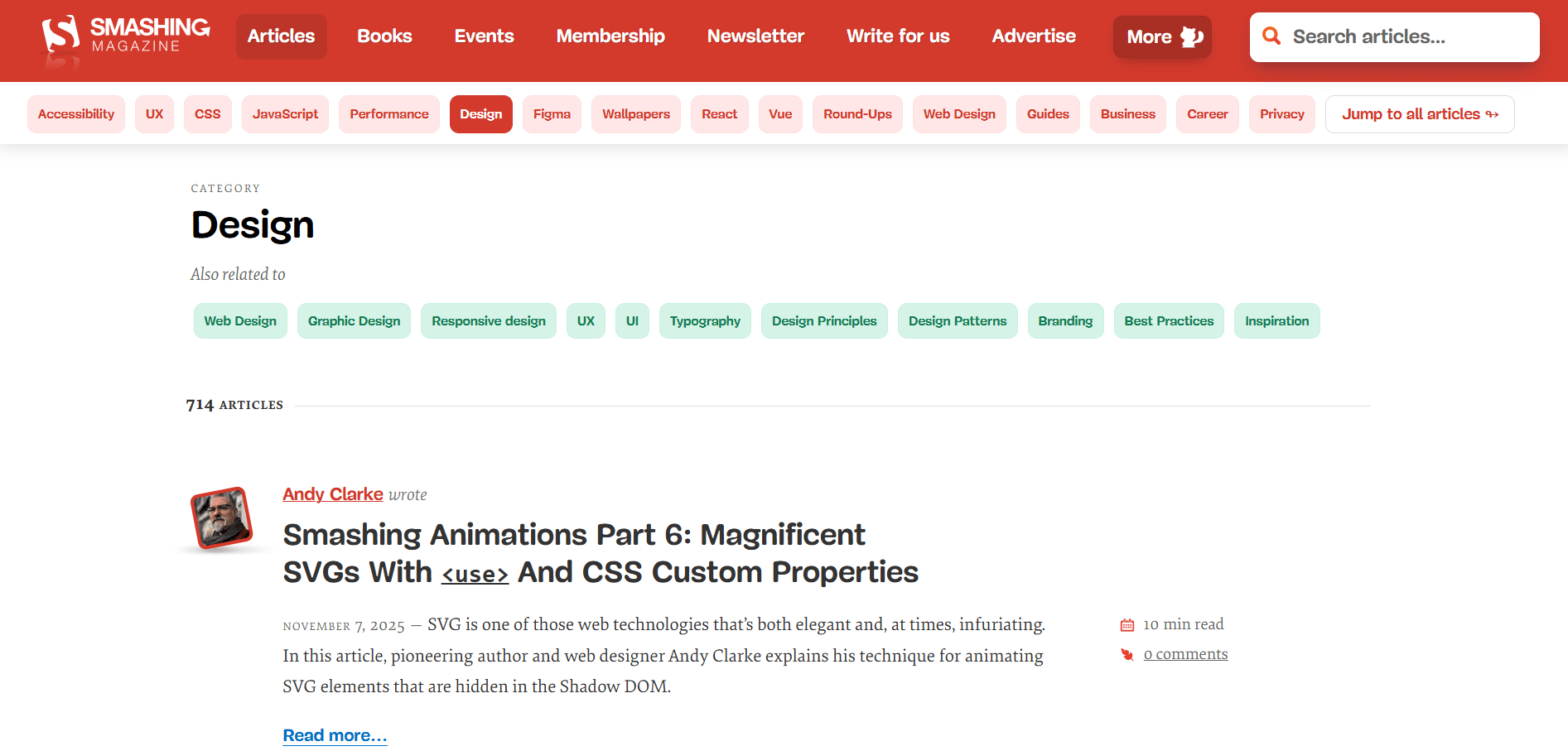Click the arrow icon in Jump to all articles
This screenshot has height=751, width=1568.
pyautogui.click(x=1492, y=114)
